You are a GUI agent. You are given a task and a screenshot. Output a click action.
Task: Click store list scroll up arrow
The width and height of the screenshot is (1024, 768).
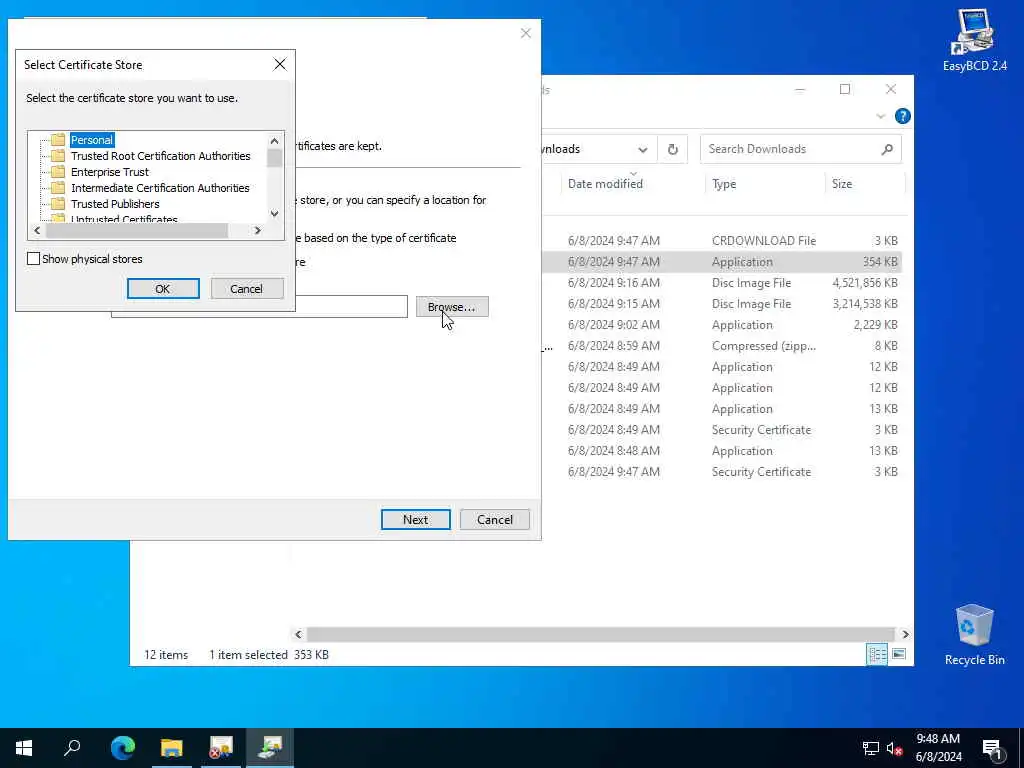pos(274,140)
